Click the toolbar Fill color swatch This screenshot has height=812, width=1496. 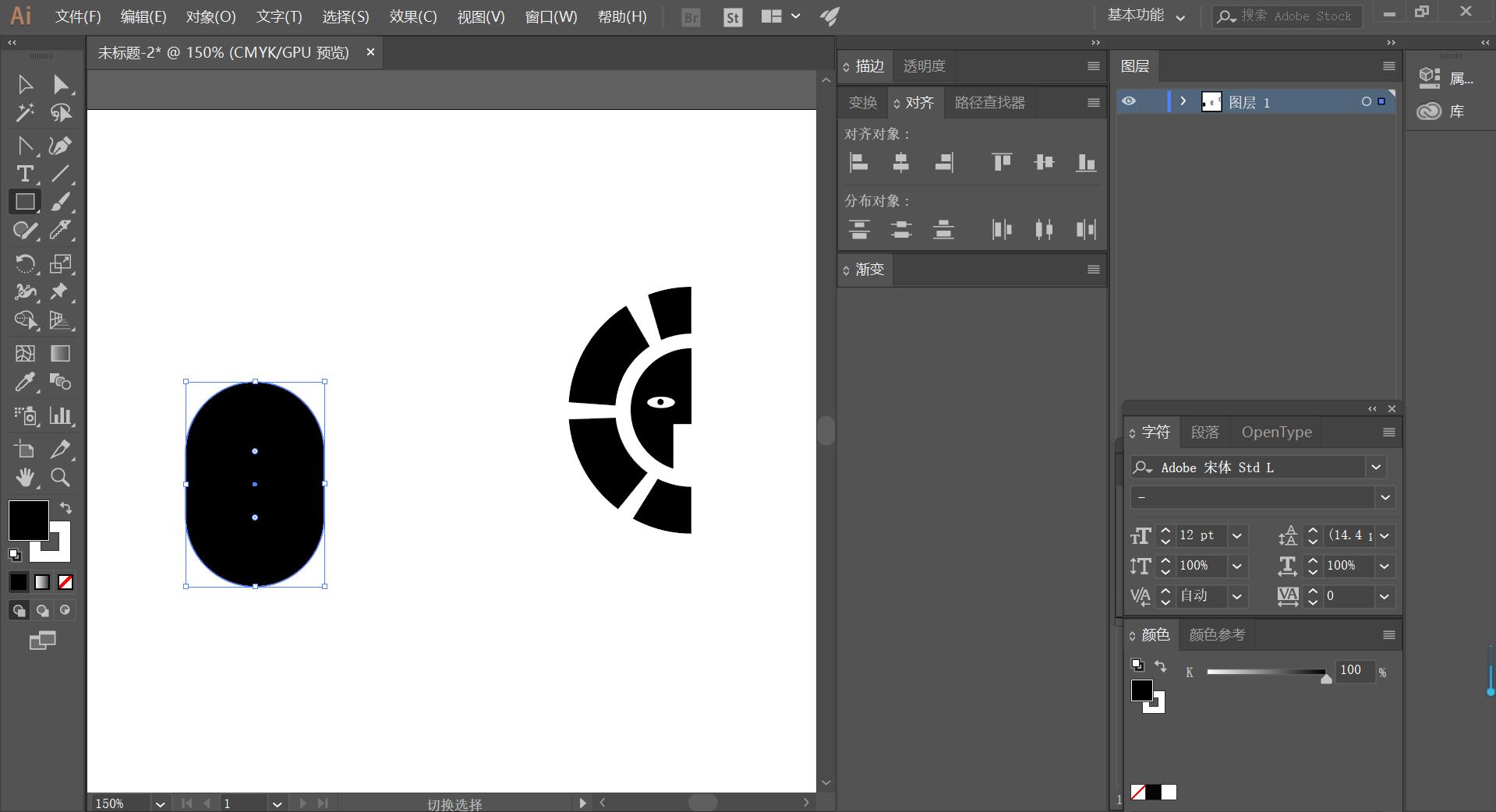click(28, 520)
